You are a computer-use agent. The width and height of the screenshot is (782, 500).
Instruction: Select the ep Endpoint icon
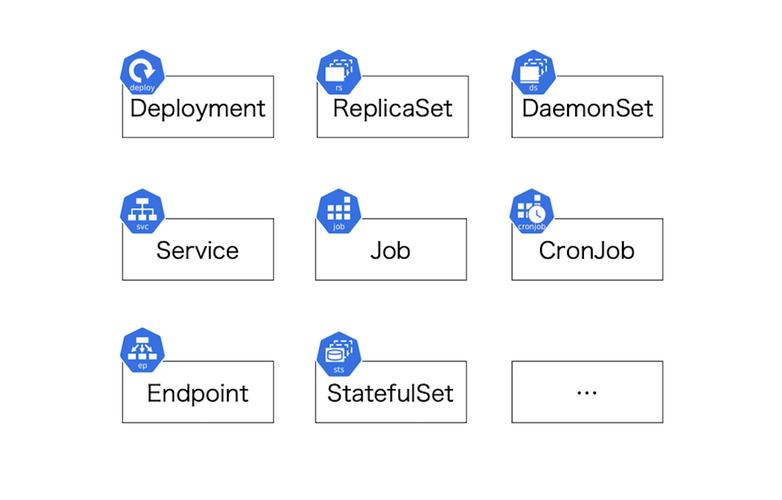(x=142, y=350)
